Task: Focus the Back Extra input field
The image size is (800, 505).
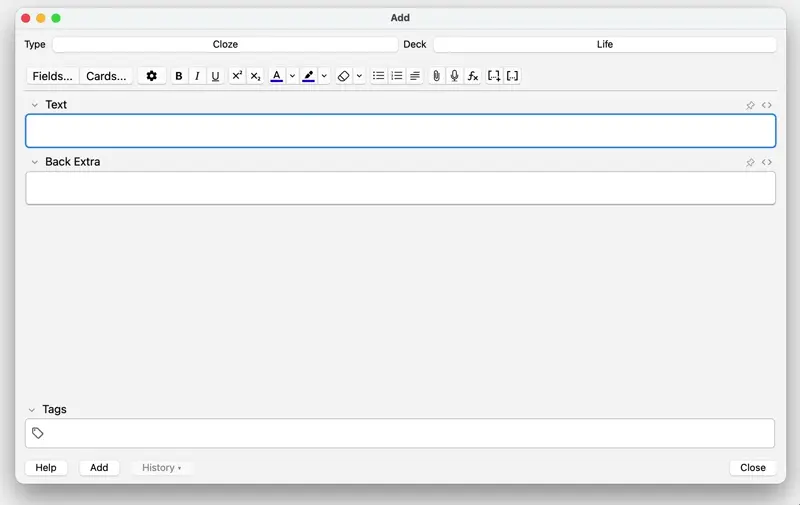Action: click(401, 188)
